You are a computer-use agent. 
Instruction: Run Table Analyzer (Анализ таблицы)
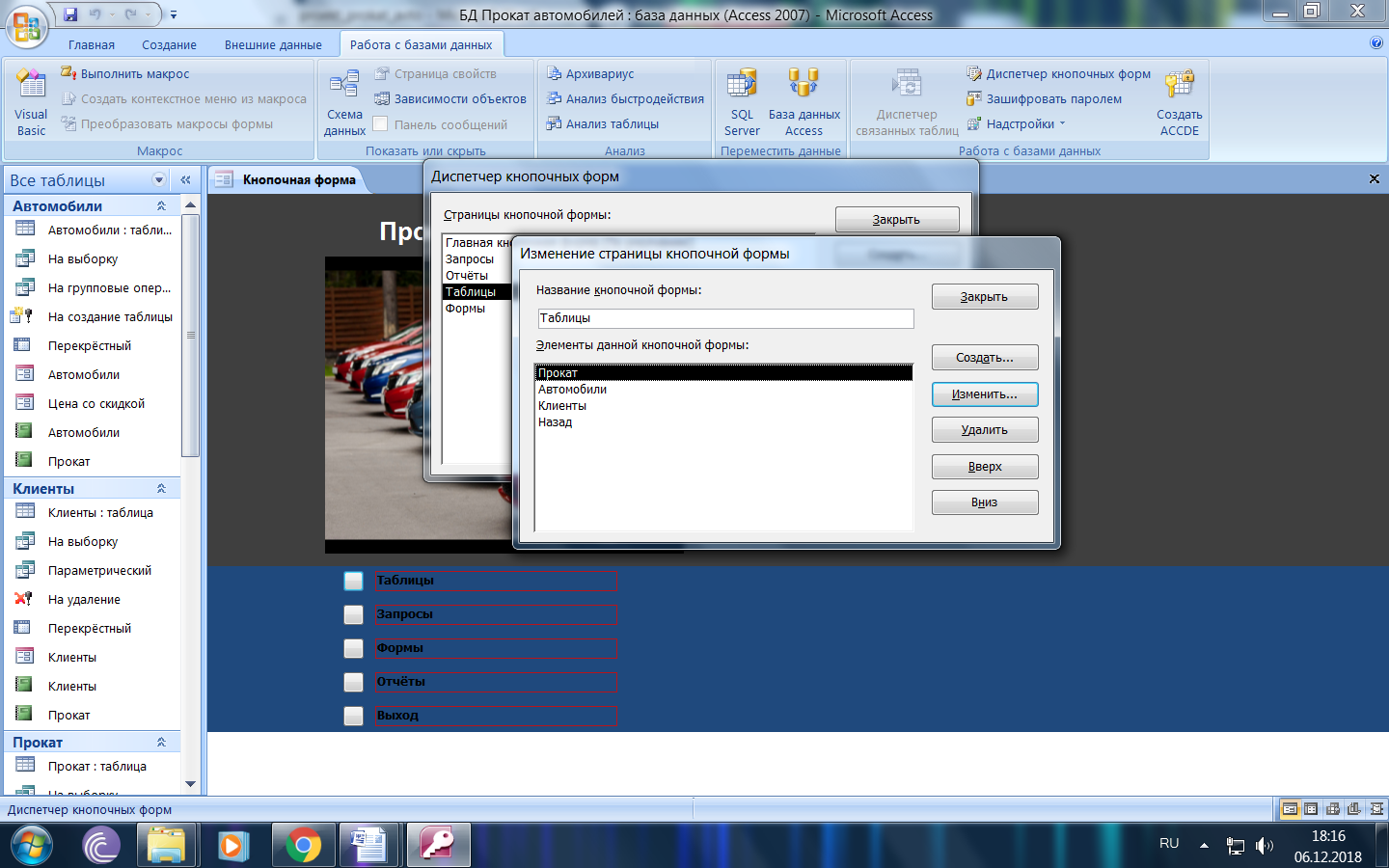(603, 123)
